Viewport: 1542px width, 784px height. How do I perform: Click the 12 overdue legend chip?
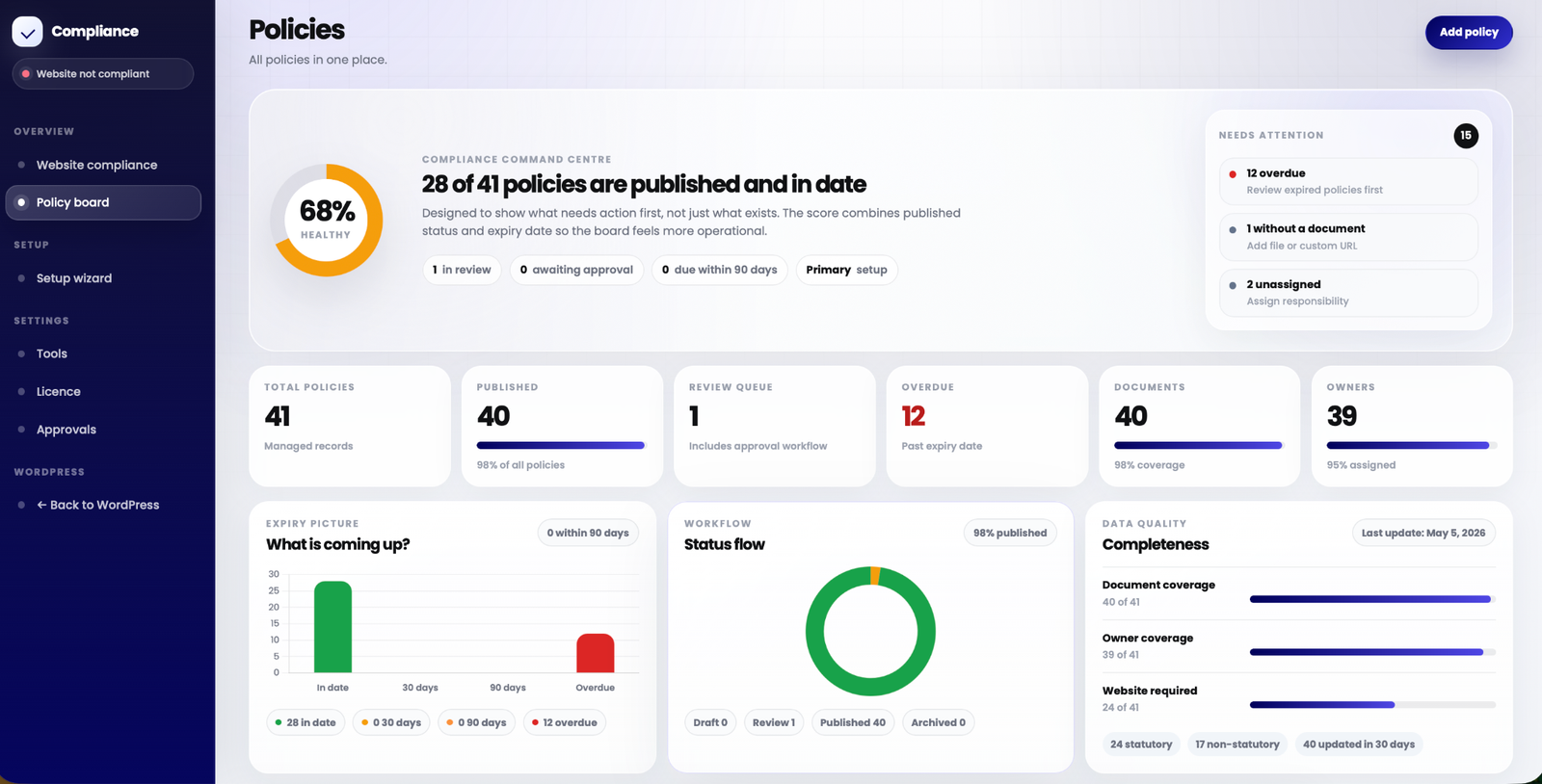point(565,722)
